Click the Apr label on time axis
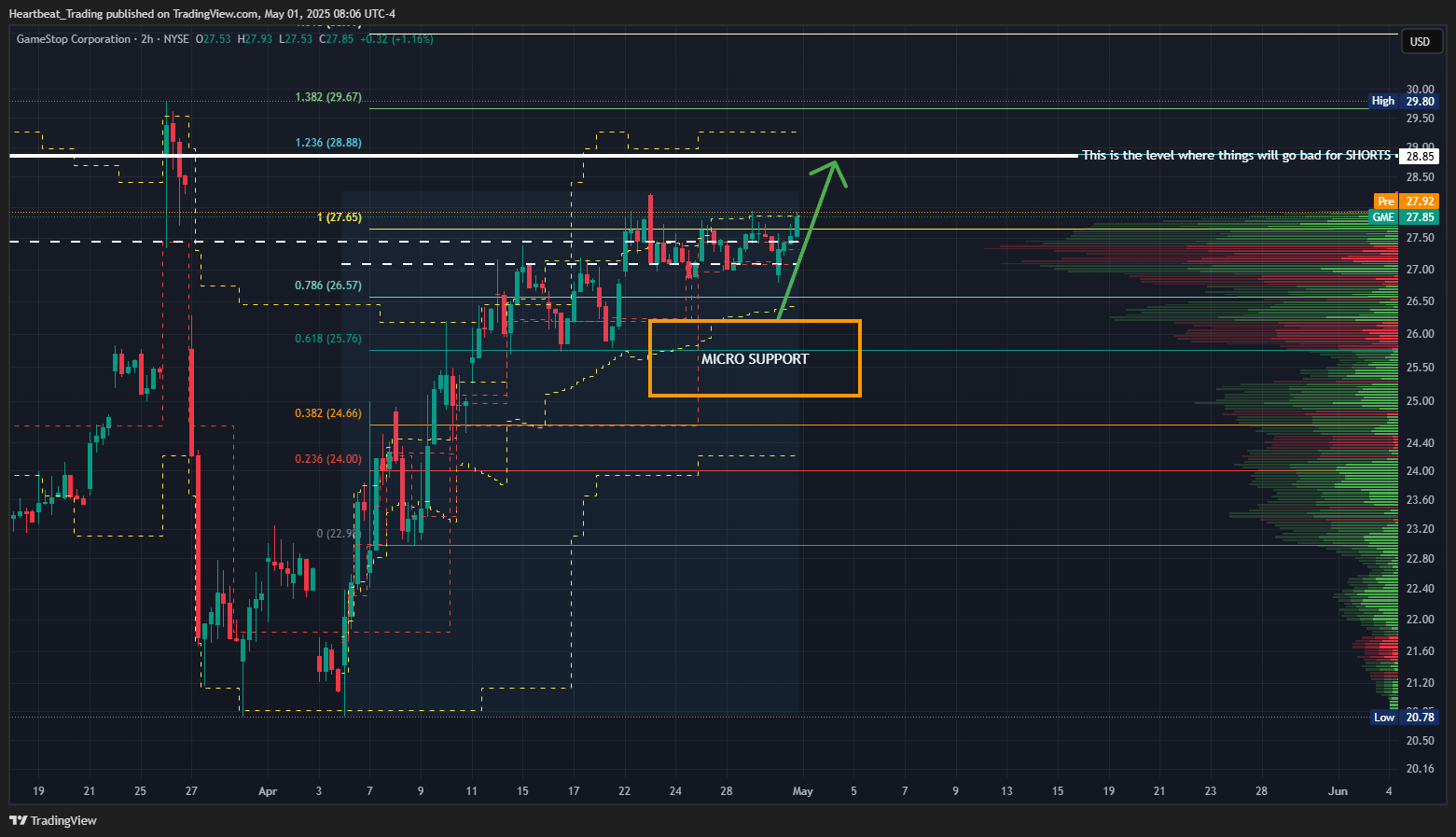The width and height of the screenshot is (1456, 837). [268, 791]
